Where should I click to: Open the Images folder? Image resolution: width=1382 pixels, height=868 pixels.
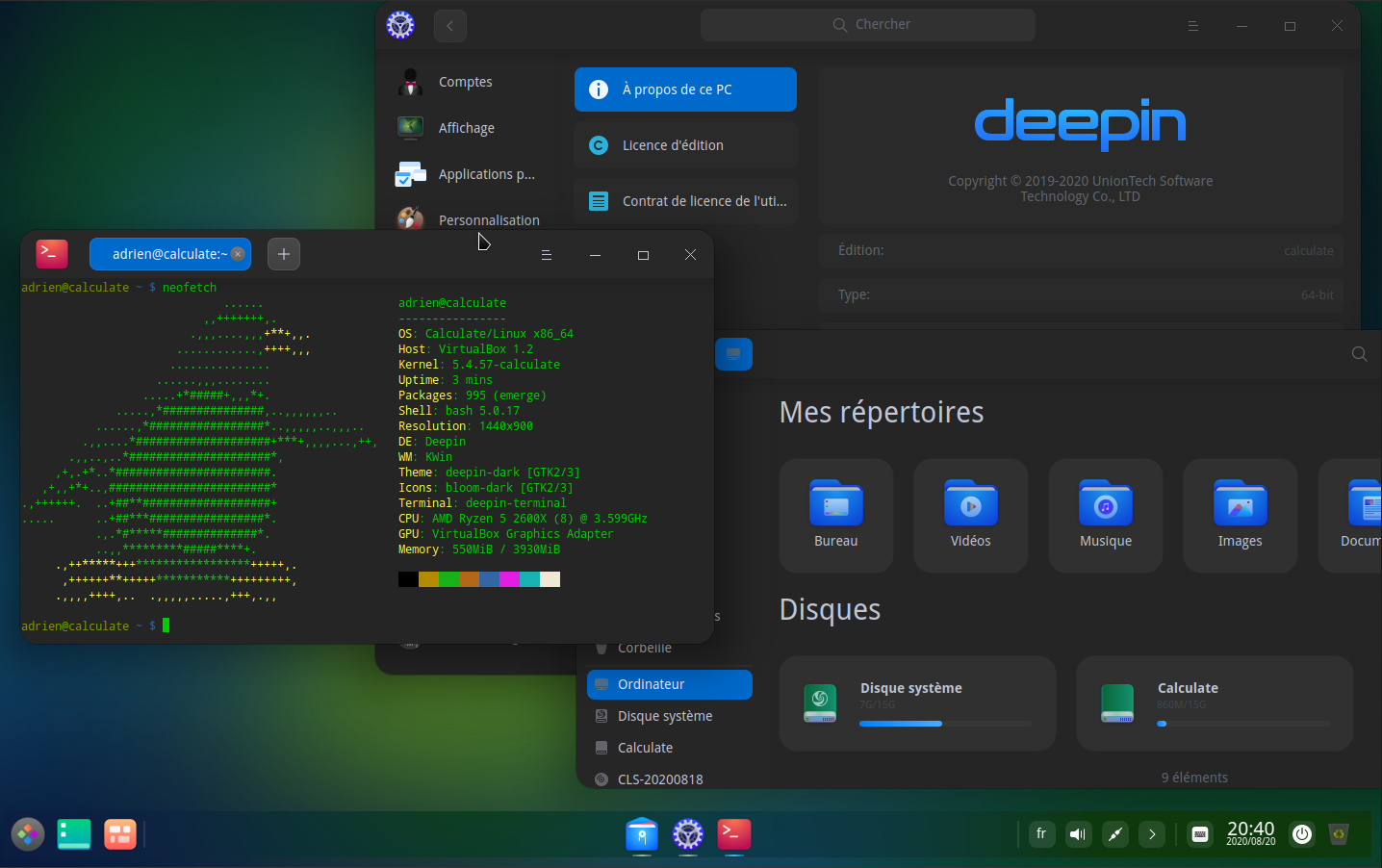tap(1241, 515)
